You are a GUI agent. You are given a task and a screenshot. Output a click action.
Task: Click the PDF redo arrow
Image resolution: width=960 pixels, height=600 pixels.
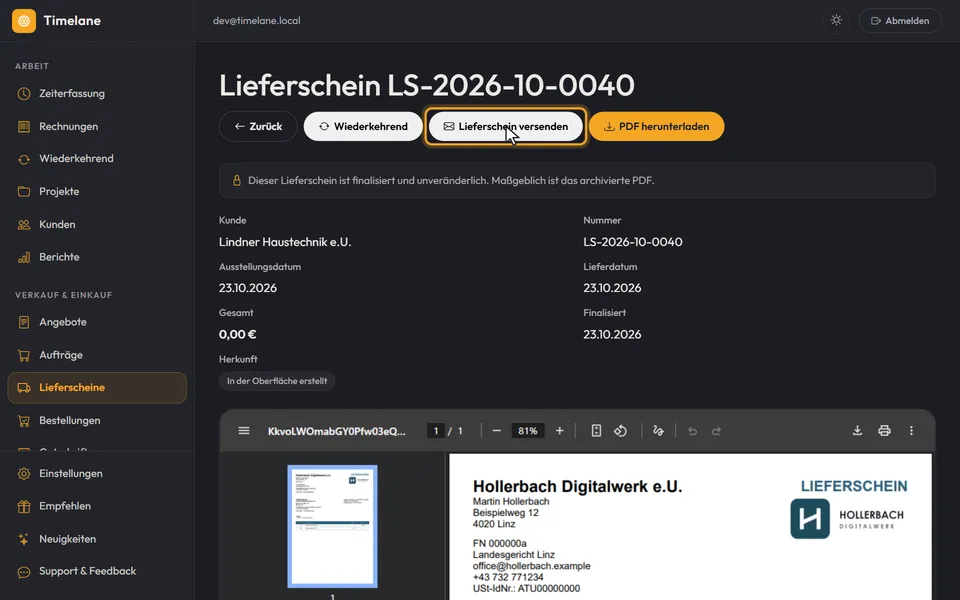click(x=716, y=431)
